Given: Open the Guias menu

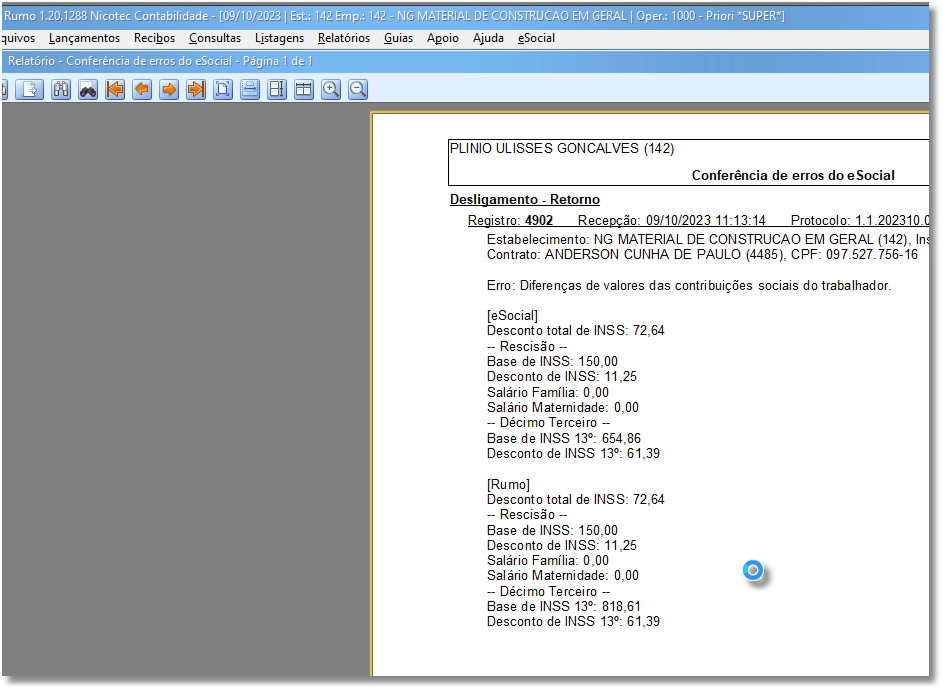Looking at the screenshot, I should click(398, 38).
